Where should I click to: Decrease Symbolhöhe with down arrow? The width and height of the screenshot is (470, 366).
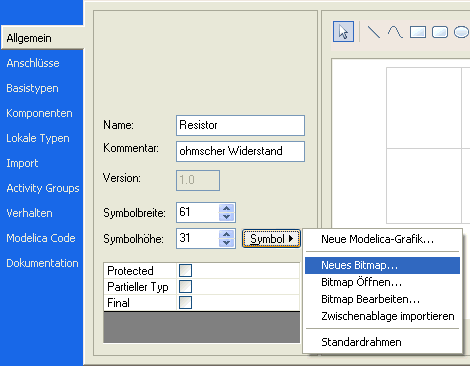point(227,243)
